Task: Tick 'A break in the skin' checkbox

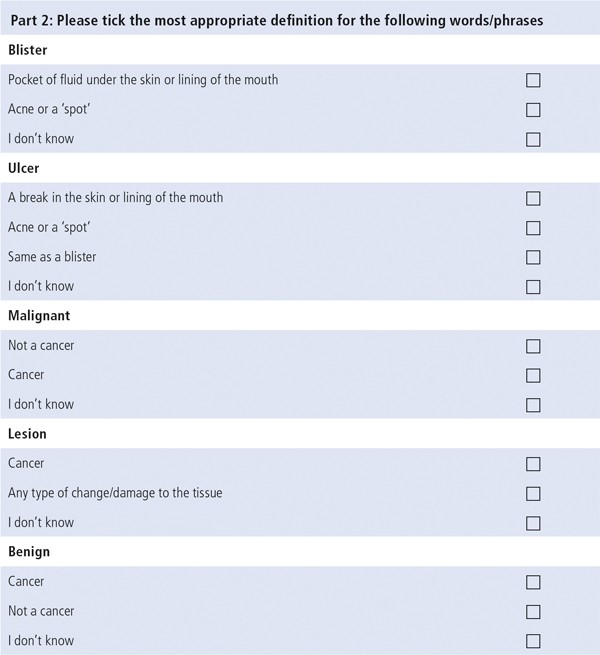Action: click(533, 198)
